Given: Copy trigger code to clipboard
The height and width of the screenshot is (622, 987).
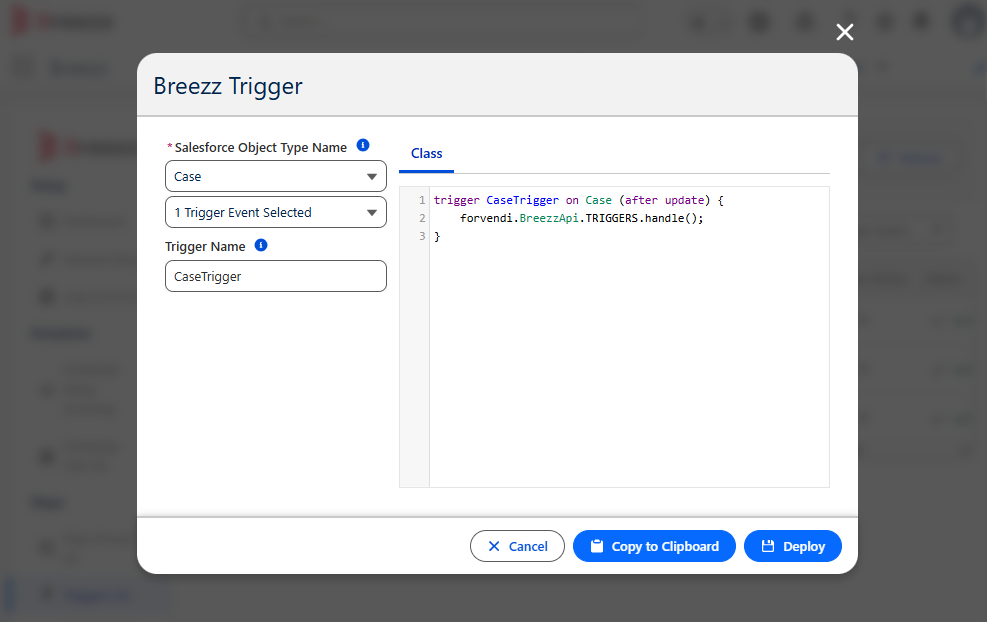Looking at the screenshot, I should tap(654, 546).
